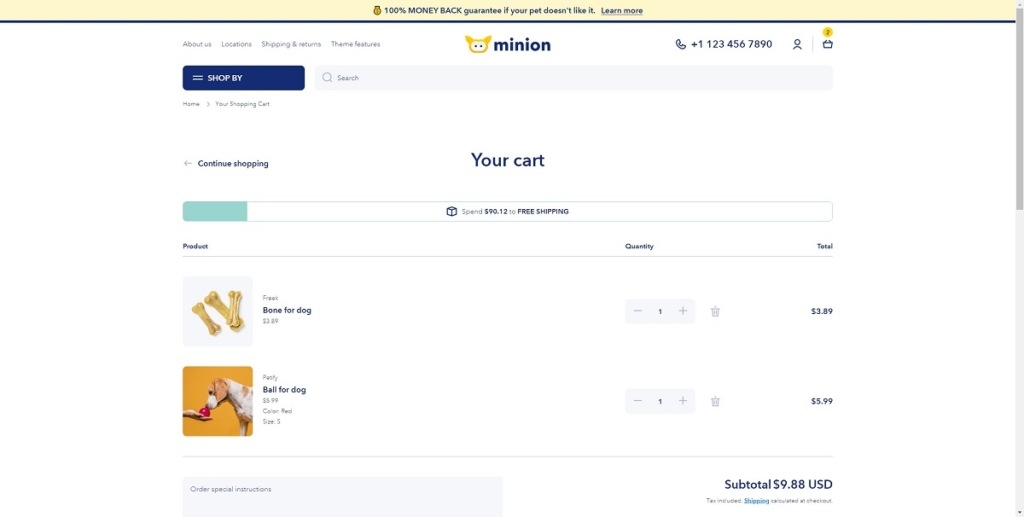
Task: Expand the SHOP BY menu
Action: (x=243, y=78)
